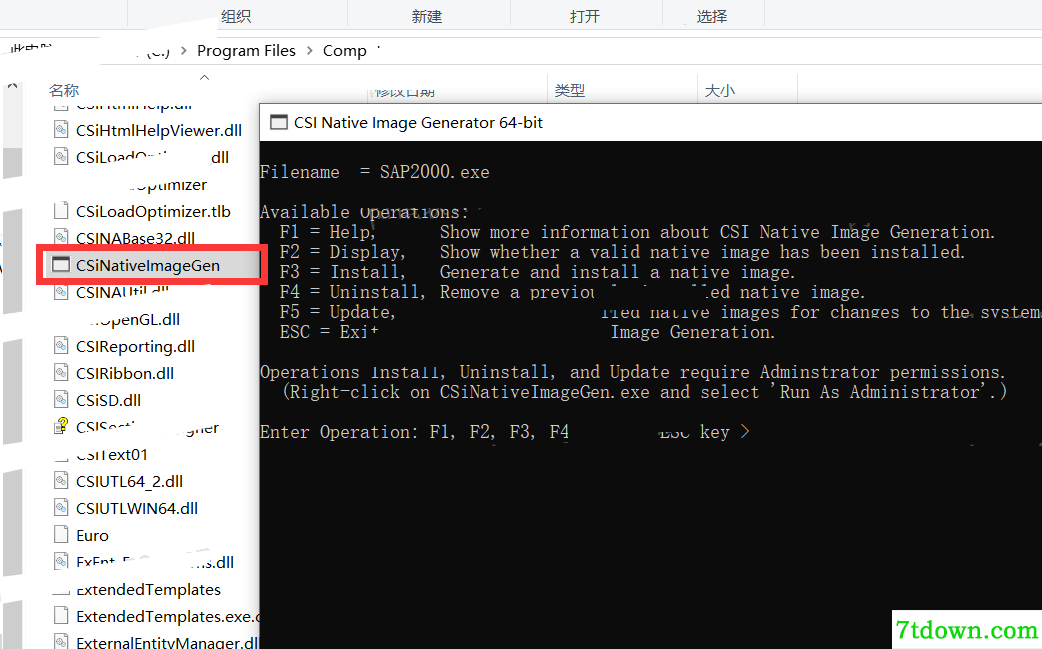This screenshot has height=649, width=1042.
Task: Click the F2 = Display console line
Action: tap(622, 252)
